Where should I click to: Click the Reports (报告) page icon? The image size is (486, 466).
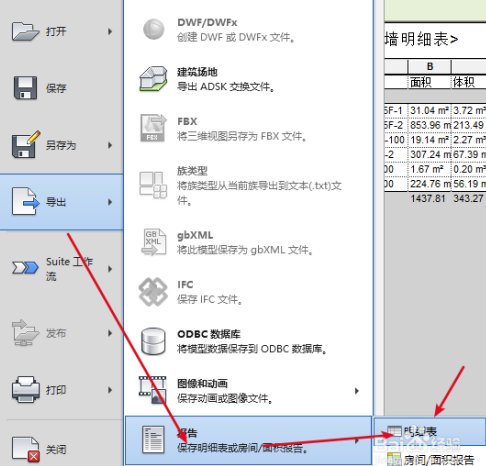pyautogui.click(x=153, y=440)
